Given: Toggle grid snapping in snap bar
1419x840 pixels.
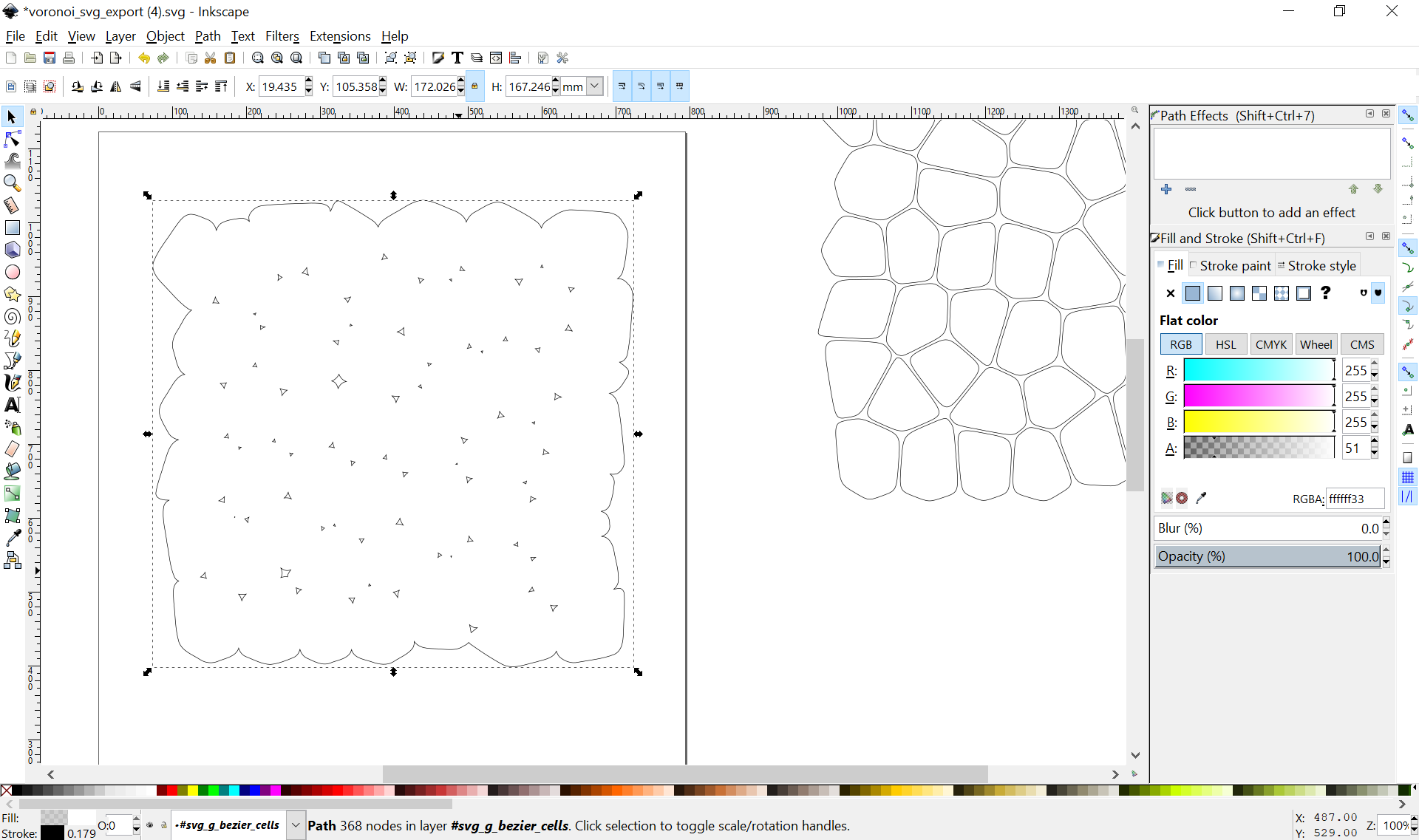Looking at the screenshot, I should pos(1407,477).
